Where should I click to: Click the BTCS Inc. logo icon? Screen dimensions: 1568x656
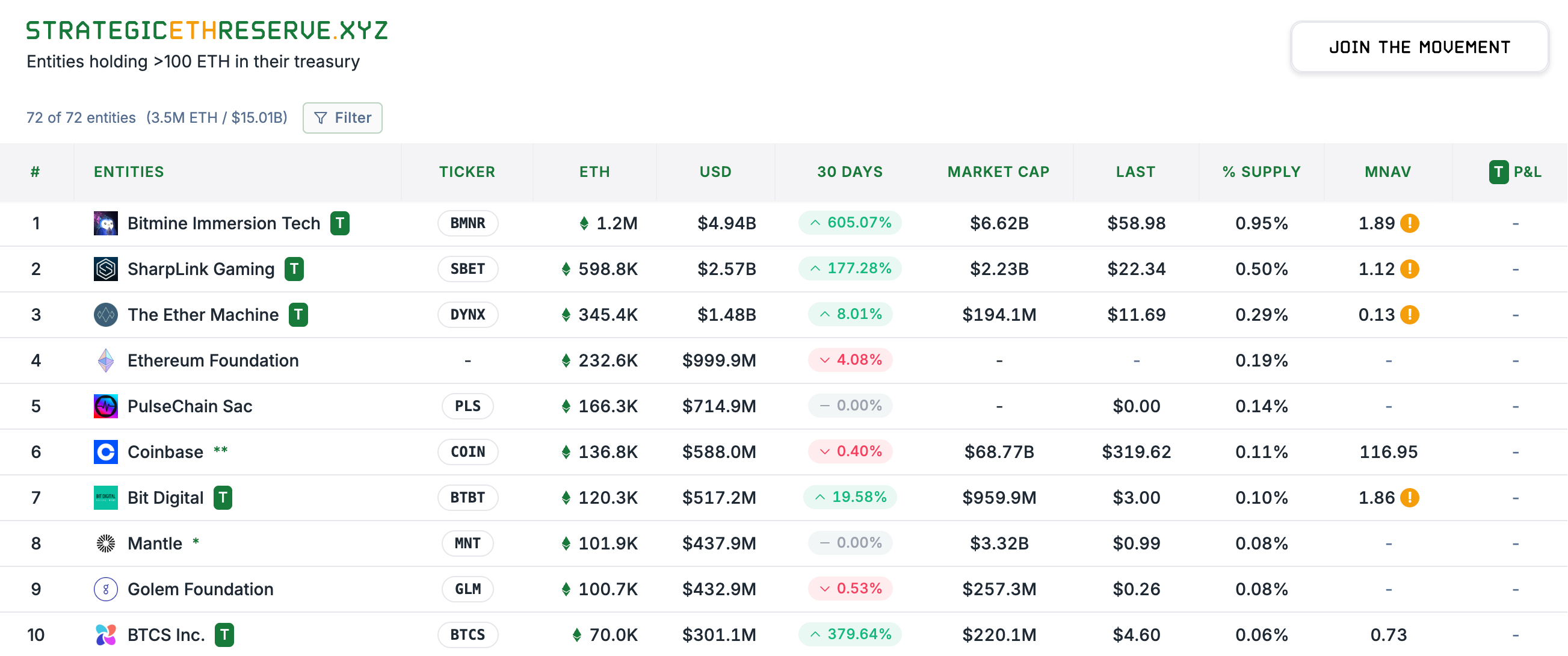105,634
